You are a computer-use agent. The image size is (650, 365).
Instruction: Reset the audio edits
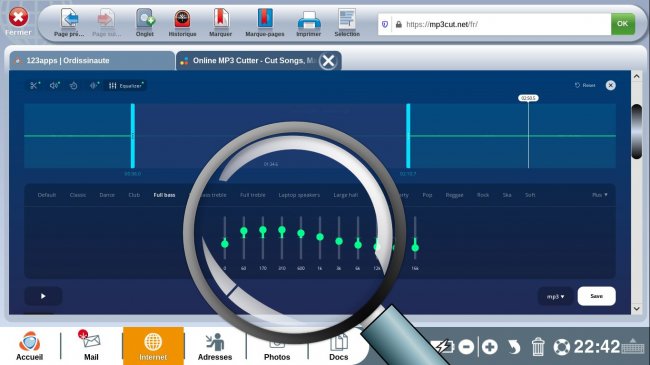pyautogui.click(x=585, y=85)
